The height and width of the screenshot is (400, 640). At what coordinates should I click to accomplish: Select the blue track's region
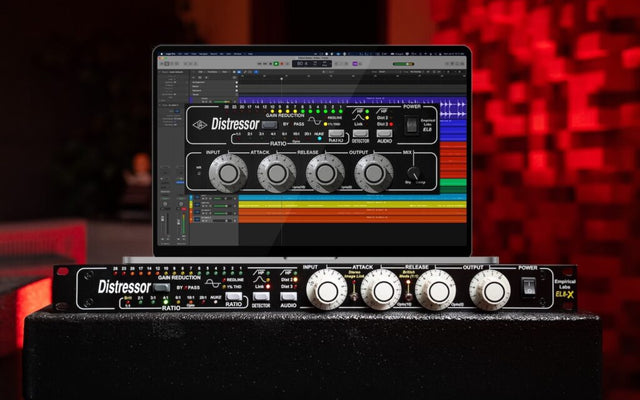[352, 197]
